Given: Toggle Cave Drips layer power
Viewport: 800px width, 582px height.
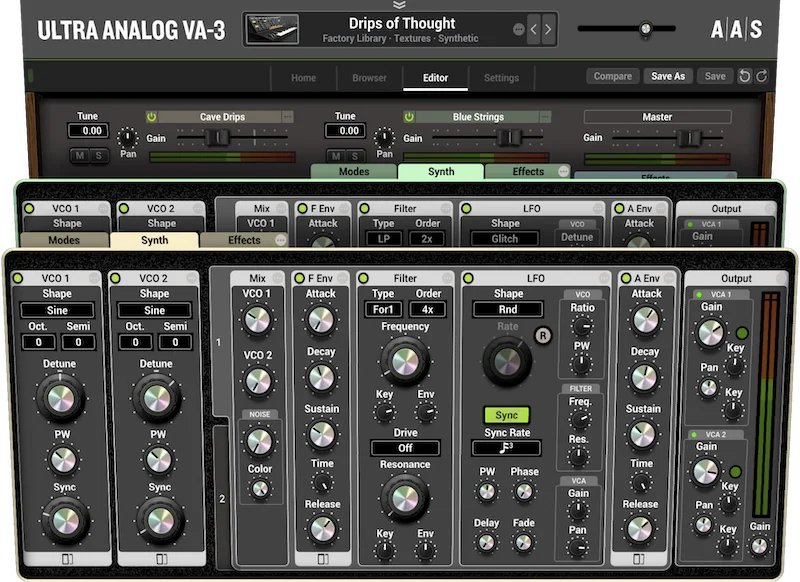Looking at the screenshot, I should [152, 117].
